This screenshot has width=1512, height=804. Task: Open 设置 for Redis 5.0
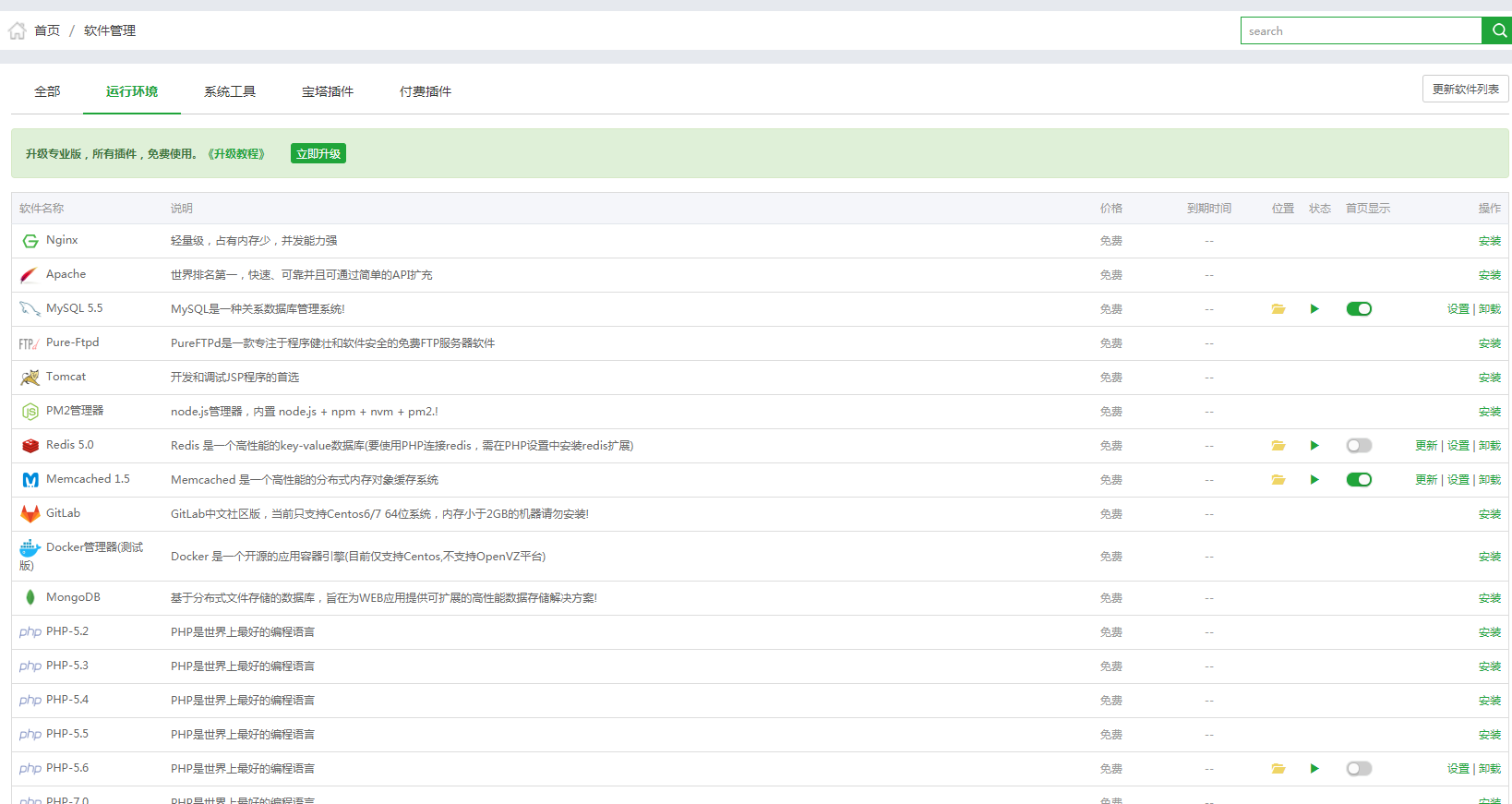[1458, 446]
